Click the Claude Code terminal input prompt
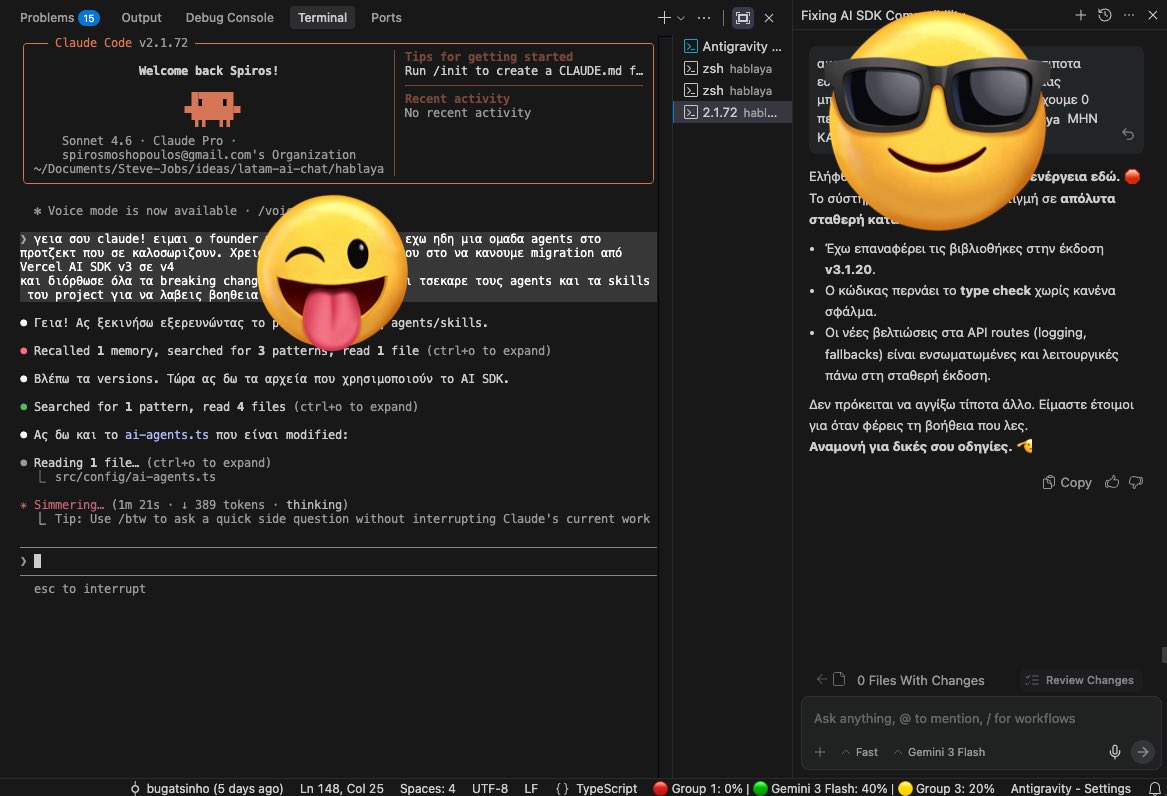The image size is (1167, 796). click(x=338, y=561)
